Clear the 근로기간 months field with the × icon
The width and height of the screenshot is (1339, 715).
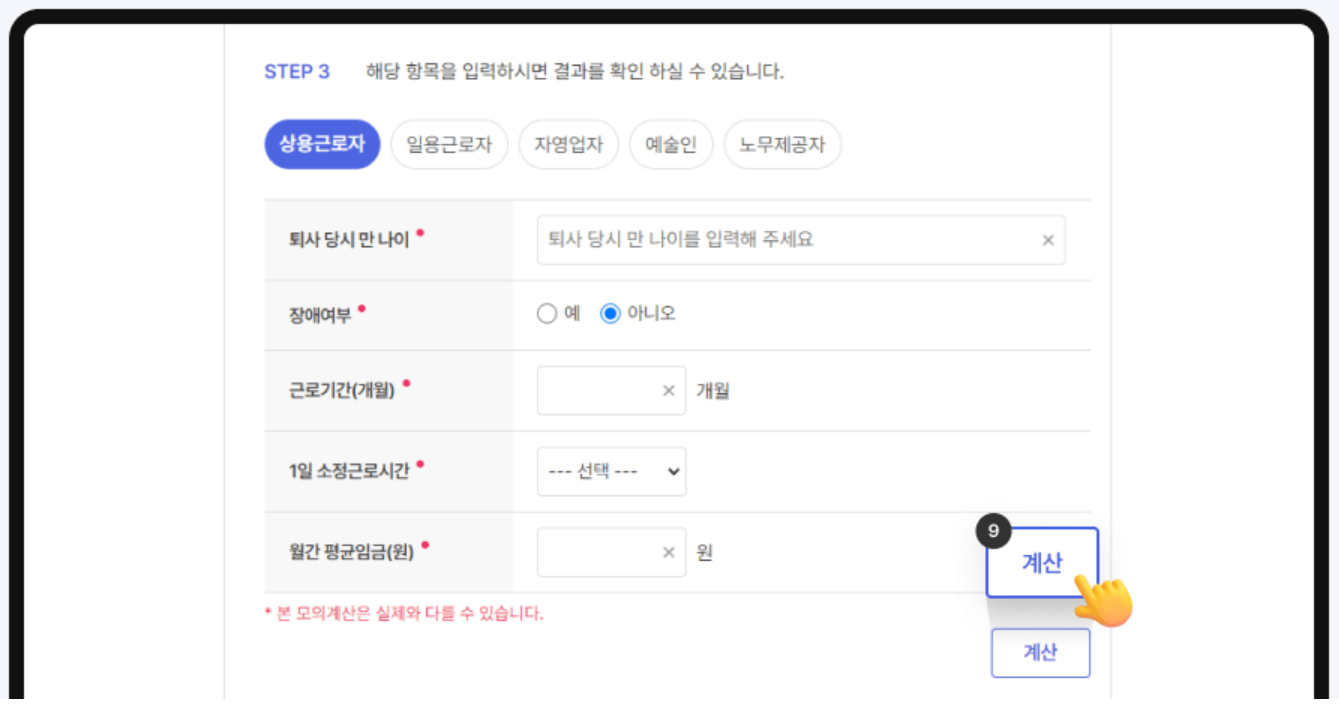(x=668, y=390)
